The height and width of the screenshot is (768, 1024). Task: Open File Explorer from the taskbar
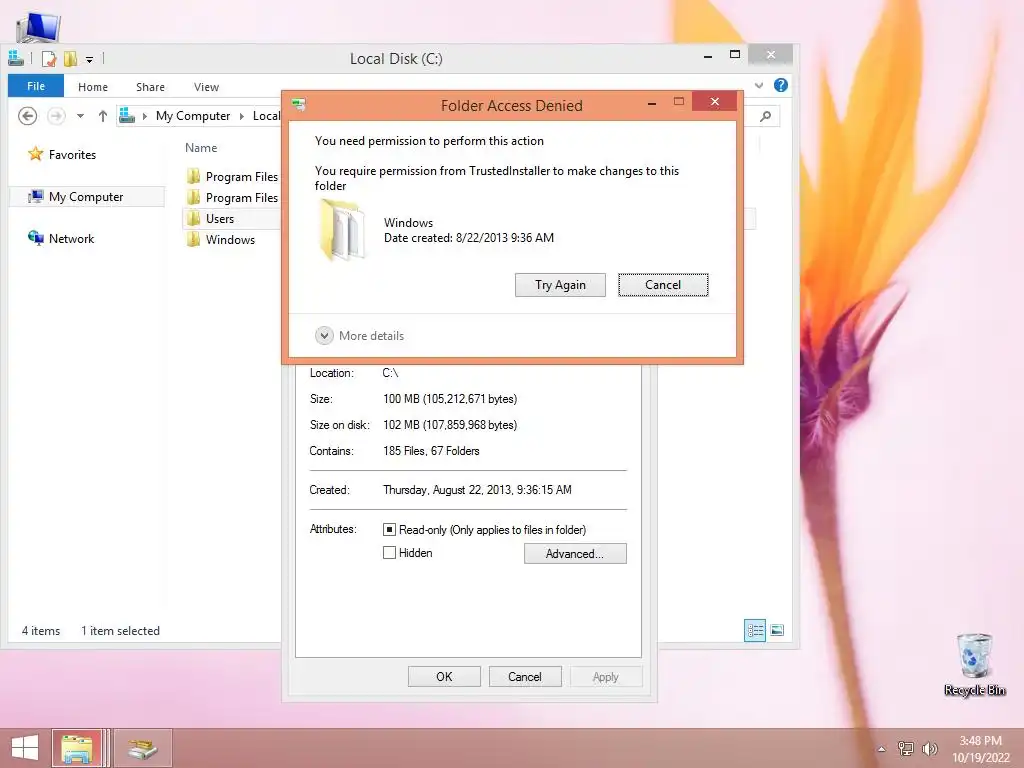(76, 748)
